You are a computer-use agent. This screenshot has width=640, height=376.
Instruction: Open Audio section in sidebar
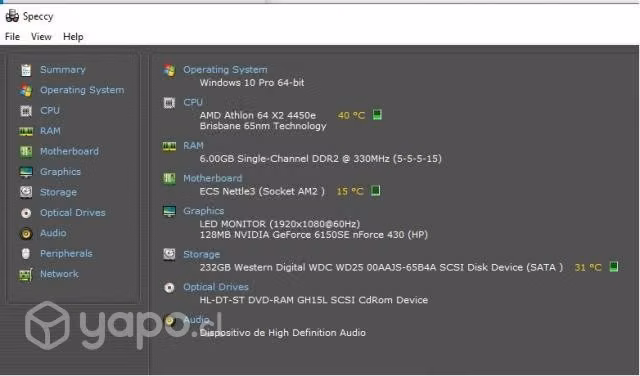[x=53, y=233]
